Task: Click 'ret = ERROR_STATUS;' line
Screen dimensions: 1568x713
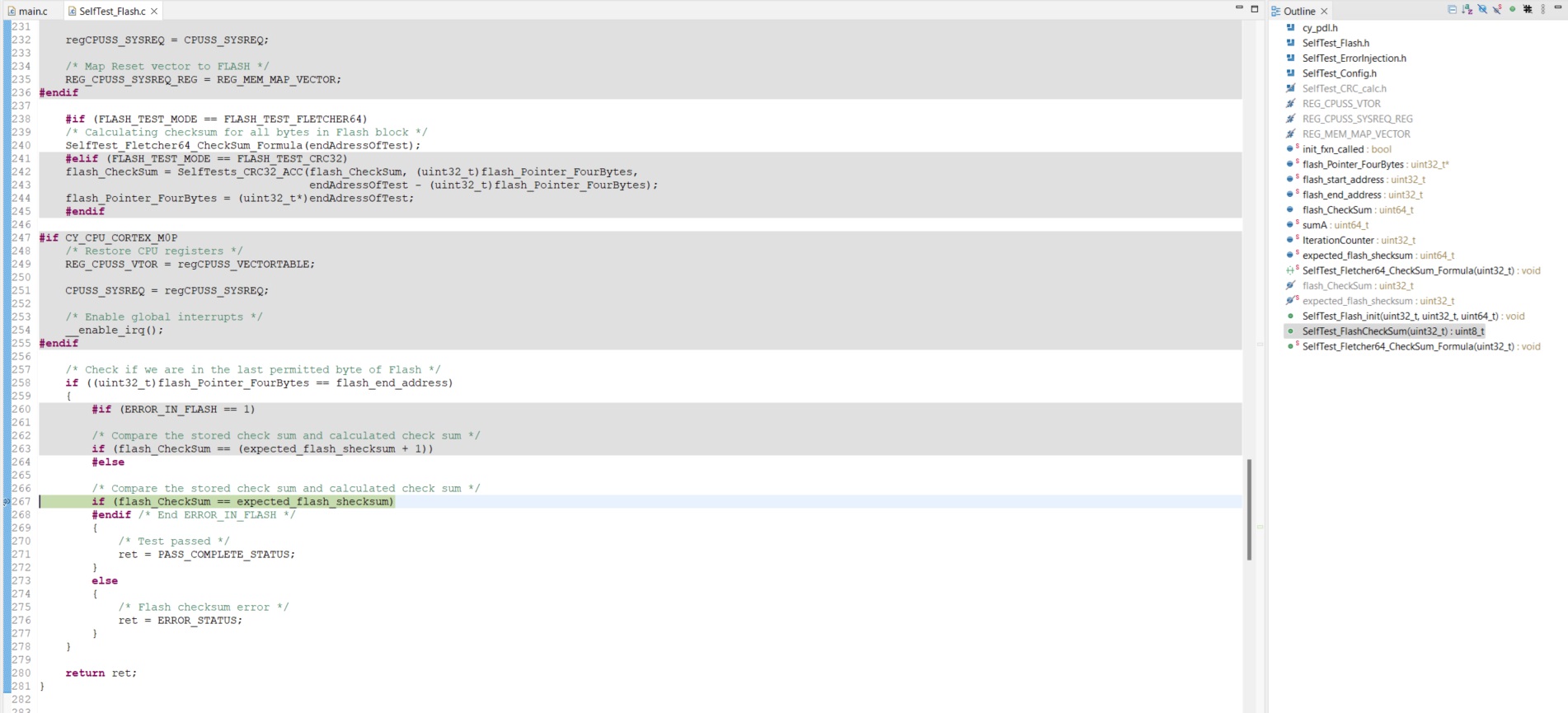Action: (181, 620)
